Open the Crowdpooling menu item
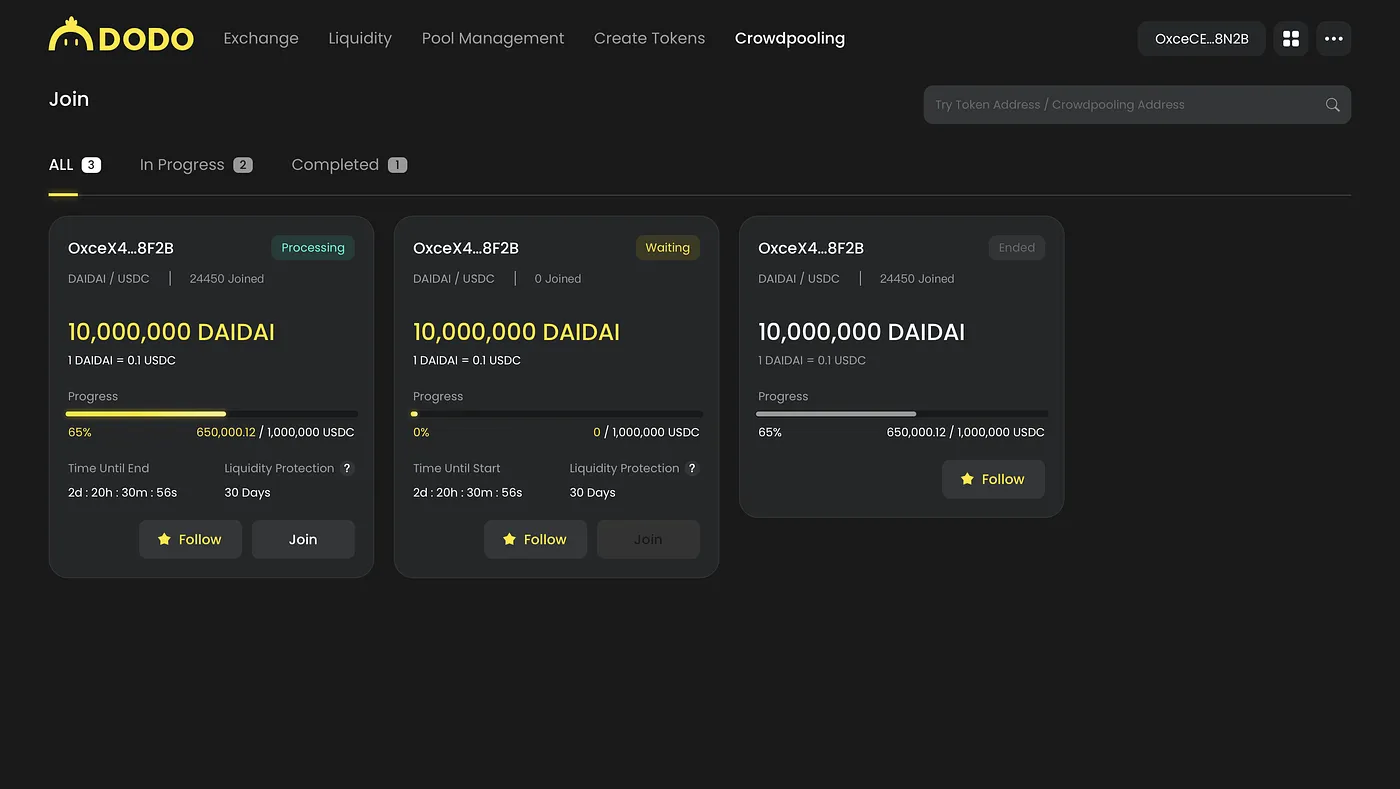The image size is (1400, 789). tap(789, 38)
